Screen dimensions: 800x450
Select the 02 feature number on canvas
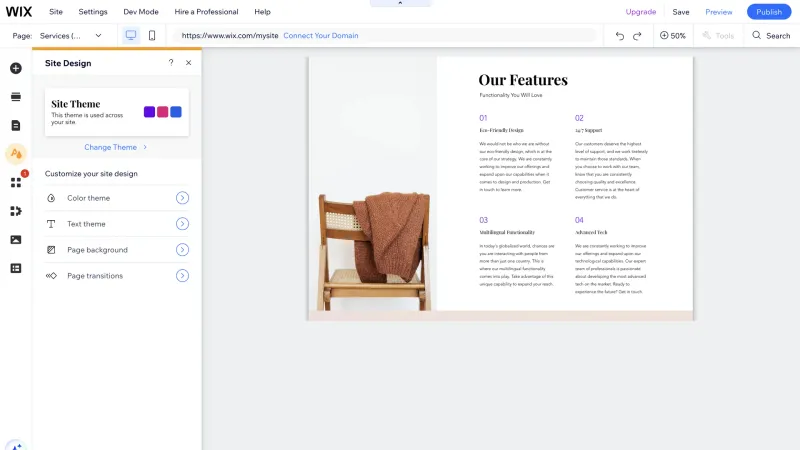click(x=579, y=118)
